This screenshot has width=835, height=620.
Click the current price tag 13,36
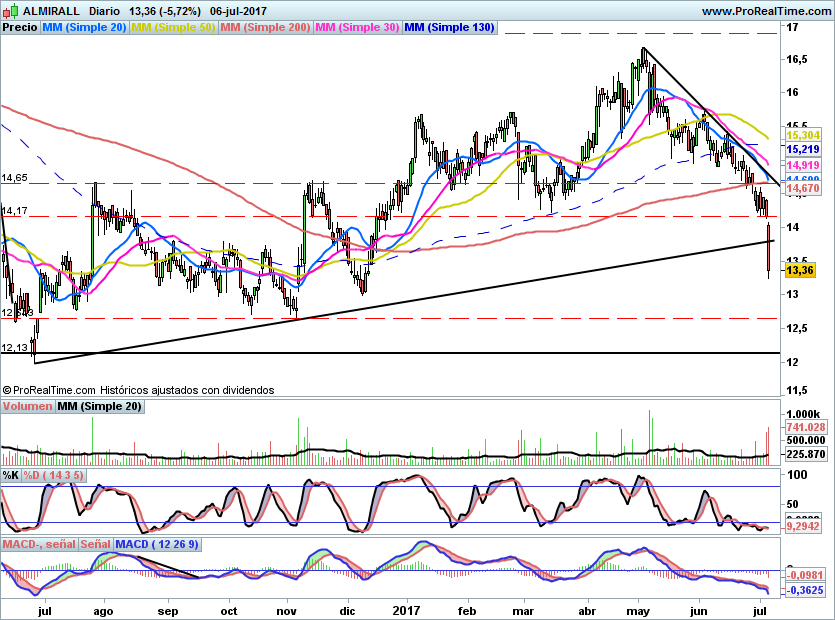tap(800, 271)
